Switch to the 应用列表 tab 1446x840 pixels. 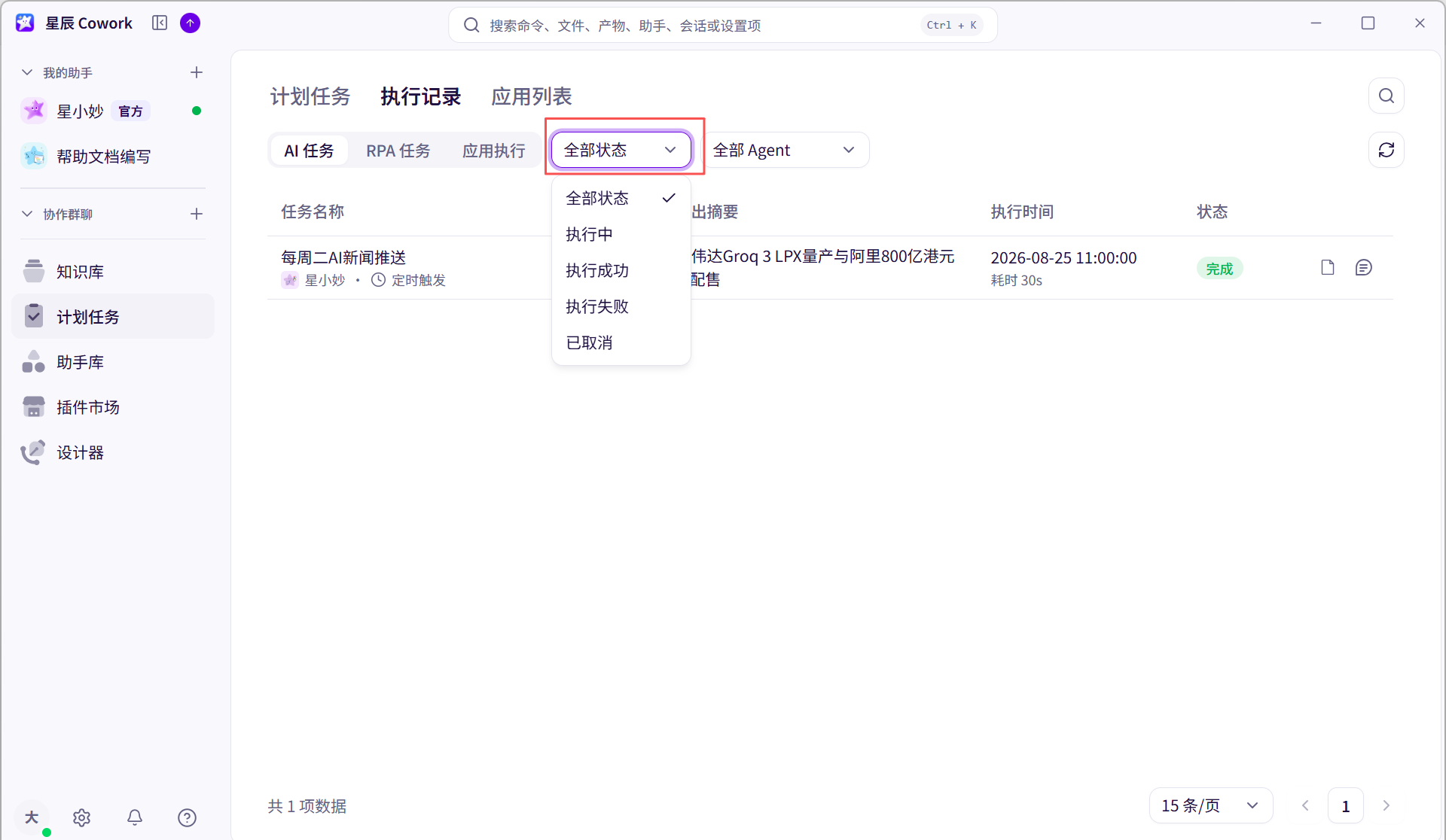[x=532, y=96]
